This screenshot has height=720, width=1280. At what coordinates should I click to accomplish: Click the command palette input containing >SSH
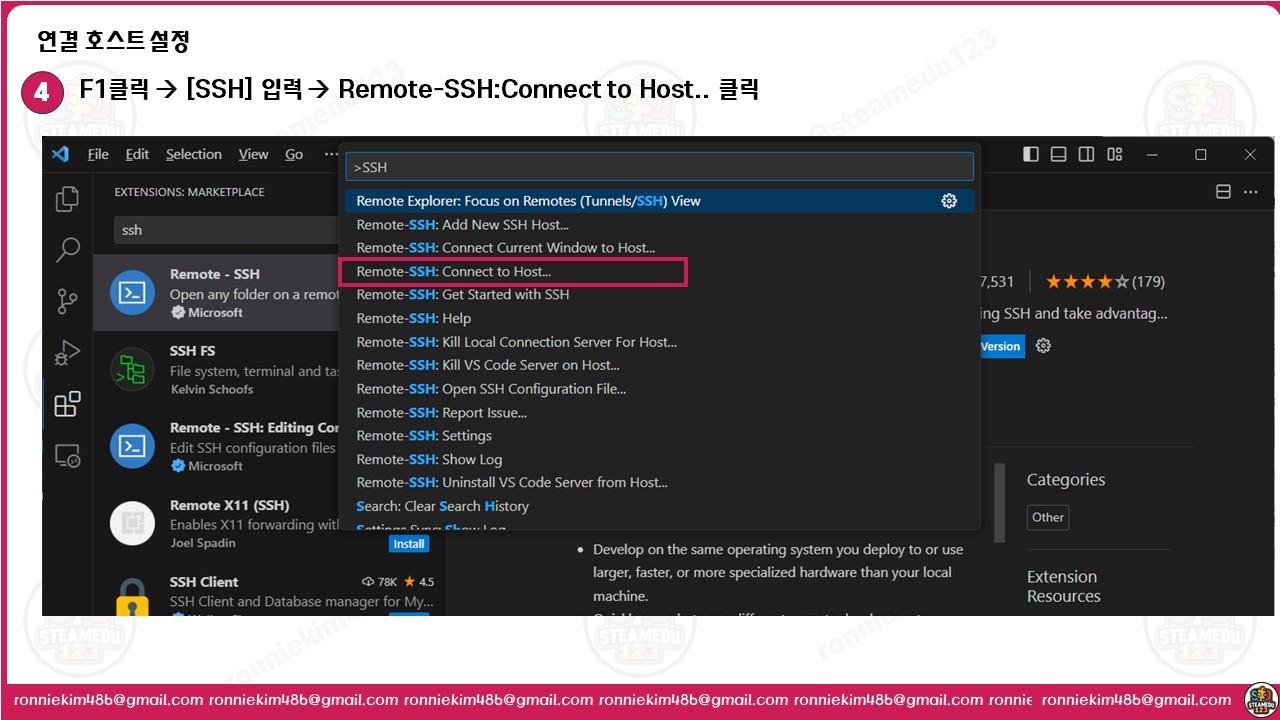(660, 167)
